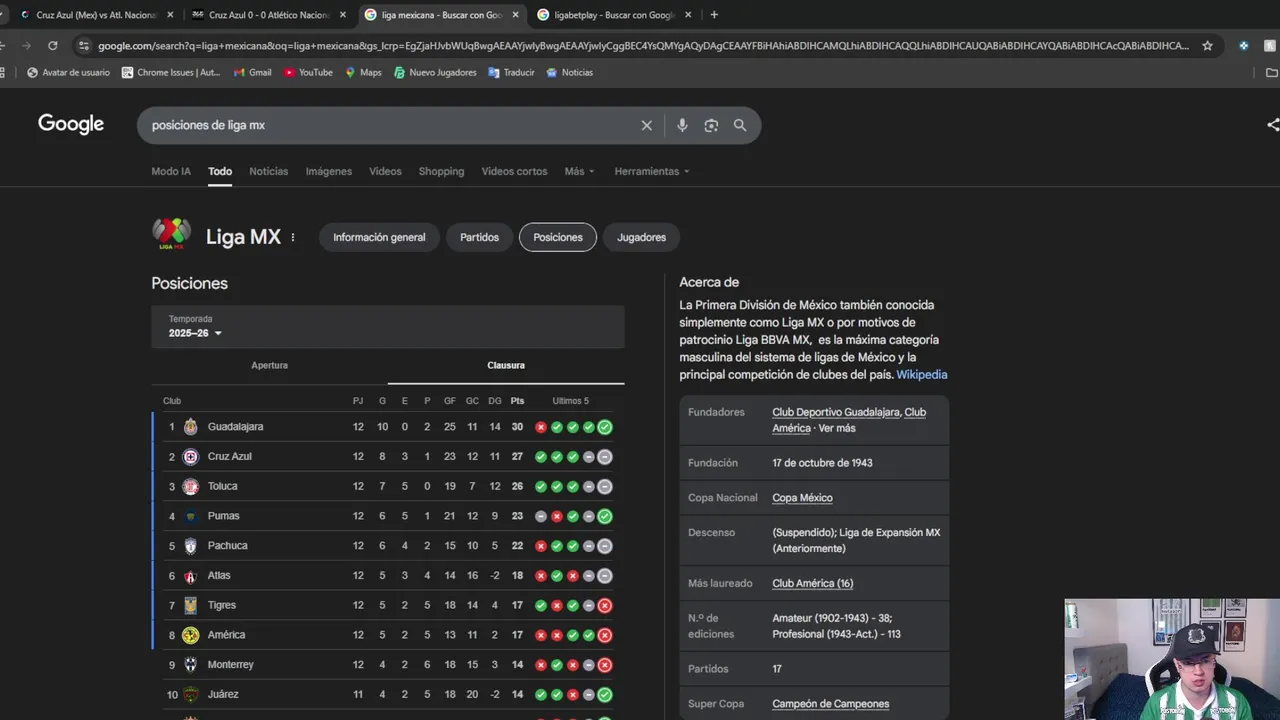Click Guadalajara's 30 points value
Screen dimensions: 1280x720
[517, 427]
